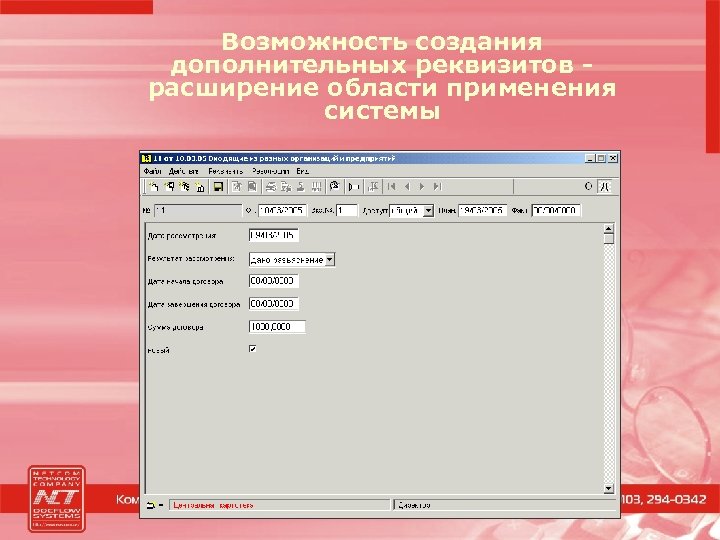Open the 'Реквизиты' menu

click(x=225, y=171)
